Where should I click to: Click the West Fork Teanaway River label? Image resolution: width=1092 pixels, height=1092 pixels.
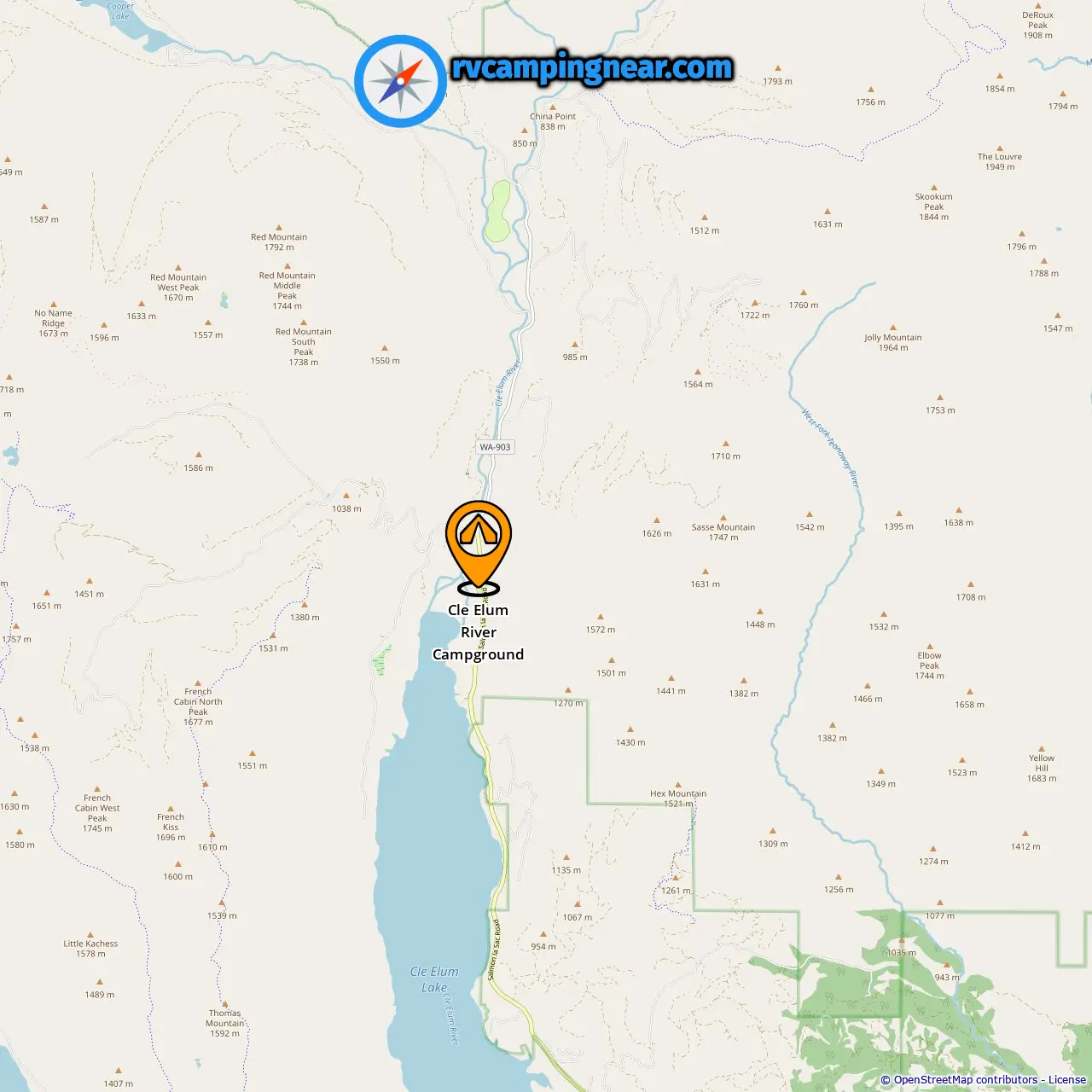(x=830, y=449)
